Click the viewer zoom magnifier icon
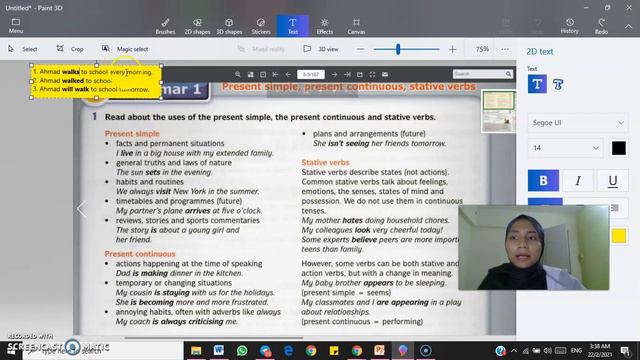This screenshot has width=640, height=360. pos(238,74)
